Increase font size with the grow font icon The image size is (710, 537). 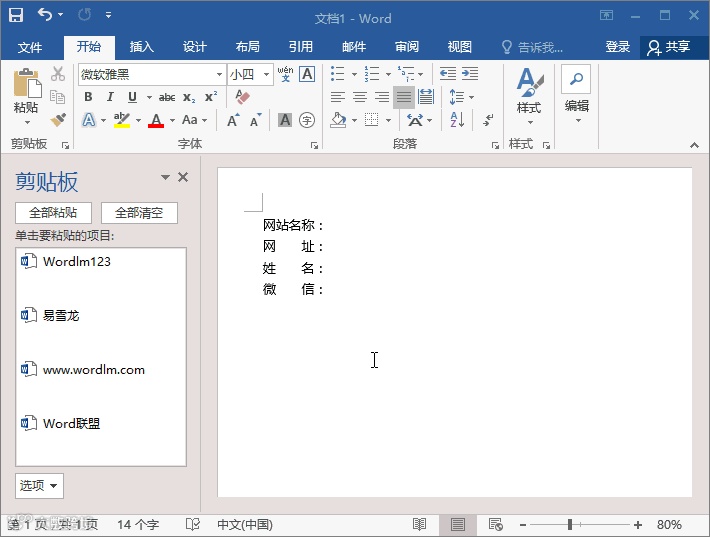[x=233, y=120]
